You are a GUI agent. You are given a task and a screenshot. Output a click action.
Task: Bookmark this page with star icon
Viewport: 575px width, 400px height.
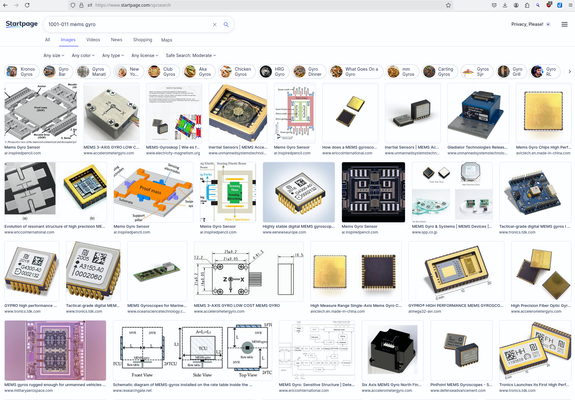448,5
